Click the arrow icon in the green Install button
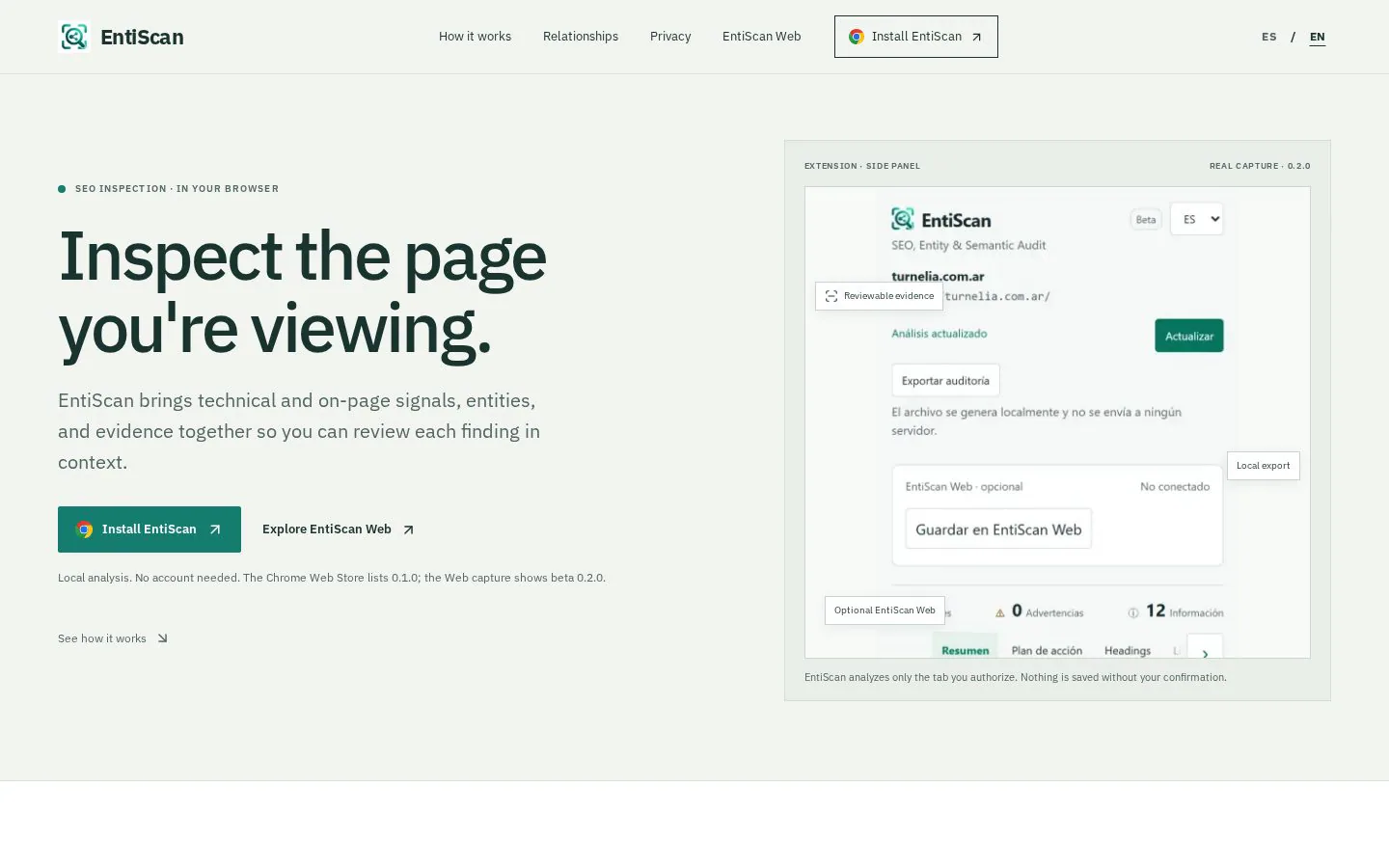 coord(215,529)
